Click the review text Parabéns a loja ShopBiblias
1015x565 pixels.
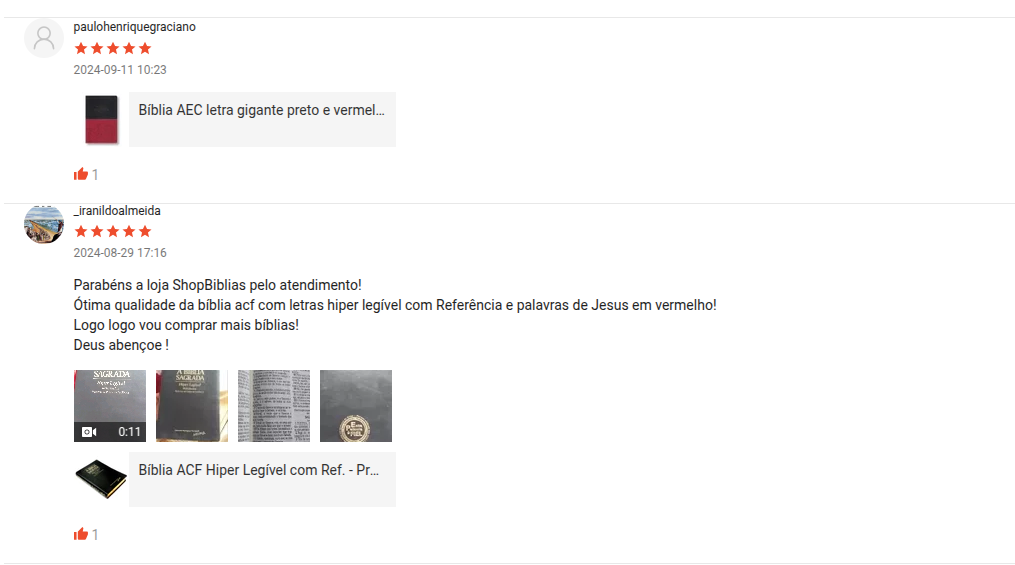(218, 285)
